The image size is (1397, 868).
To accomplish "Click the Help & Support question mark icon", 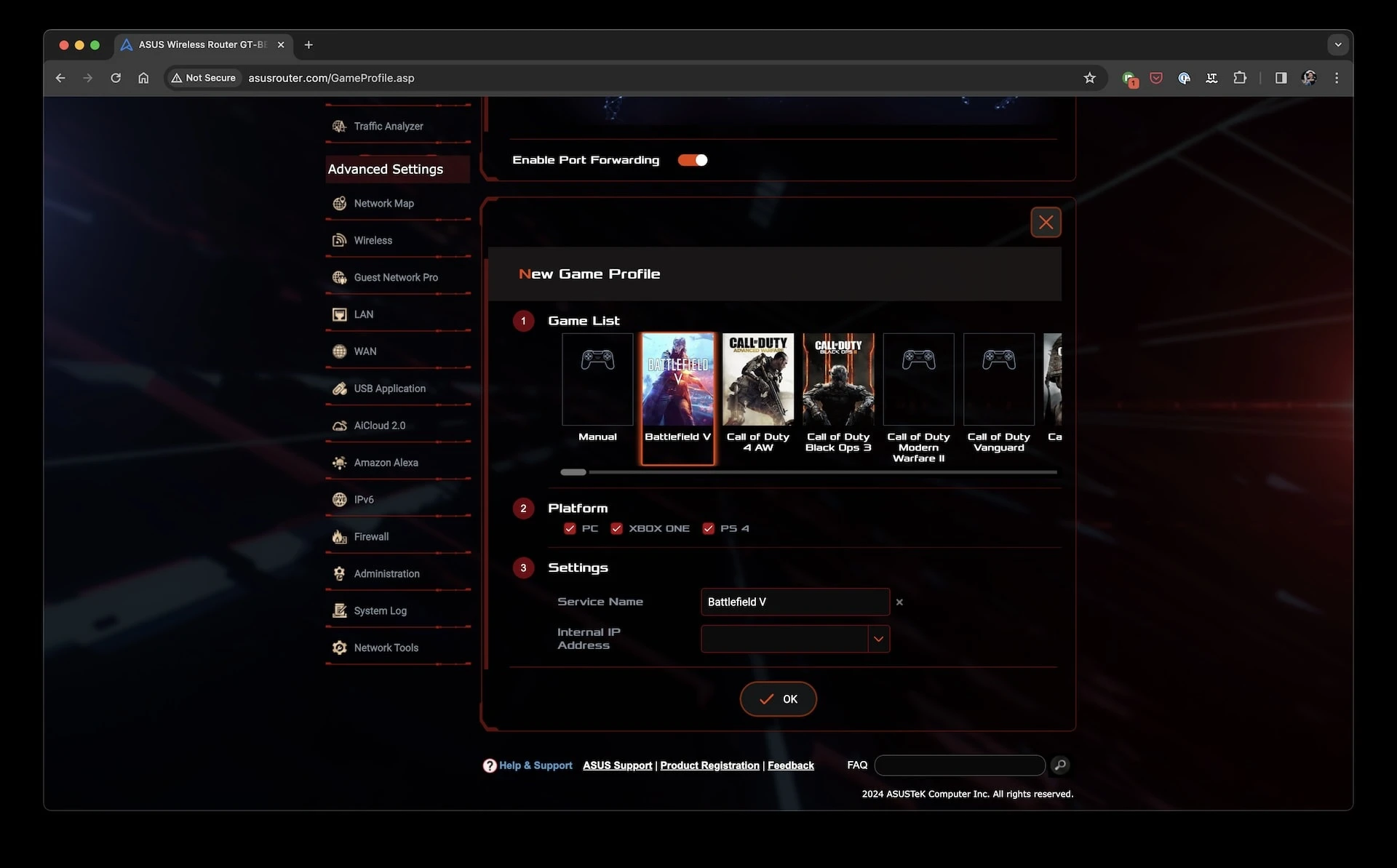I will click(490, 765).
